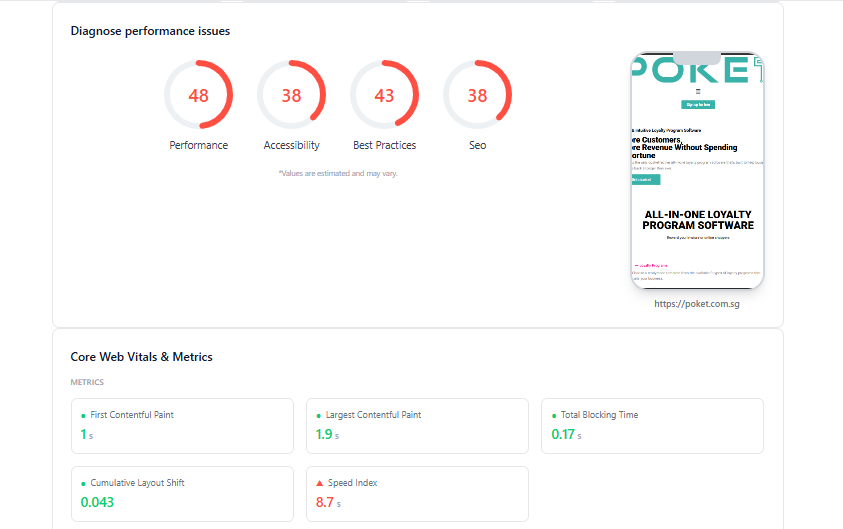843x529 pixels.
Task: Click the Core Web Vitals & Metrics heading
Action: point(141,357)
